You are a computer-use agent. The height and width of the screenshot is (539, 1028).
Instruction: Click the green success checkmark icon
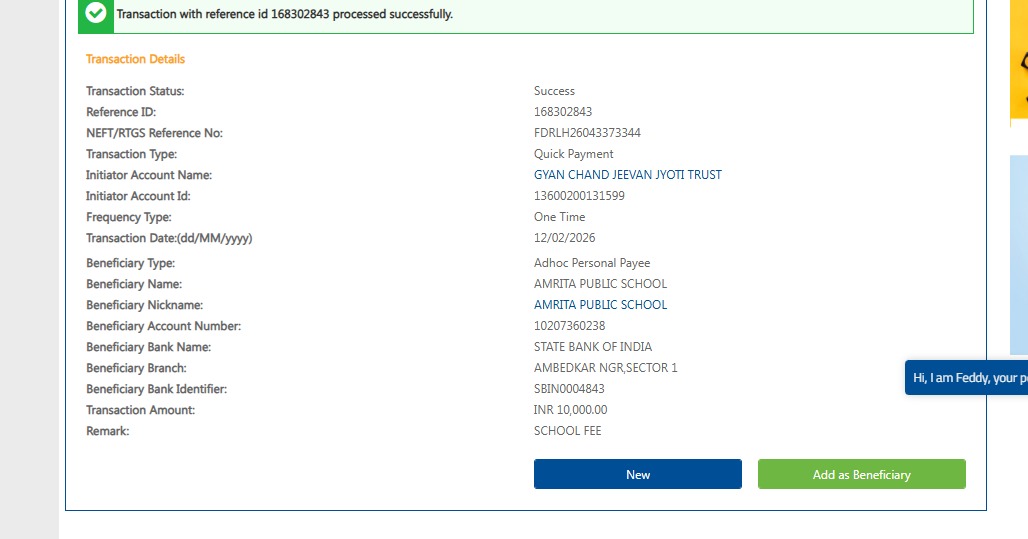point(96,14)
